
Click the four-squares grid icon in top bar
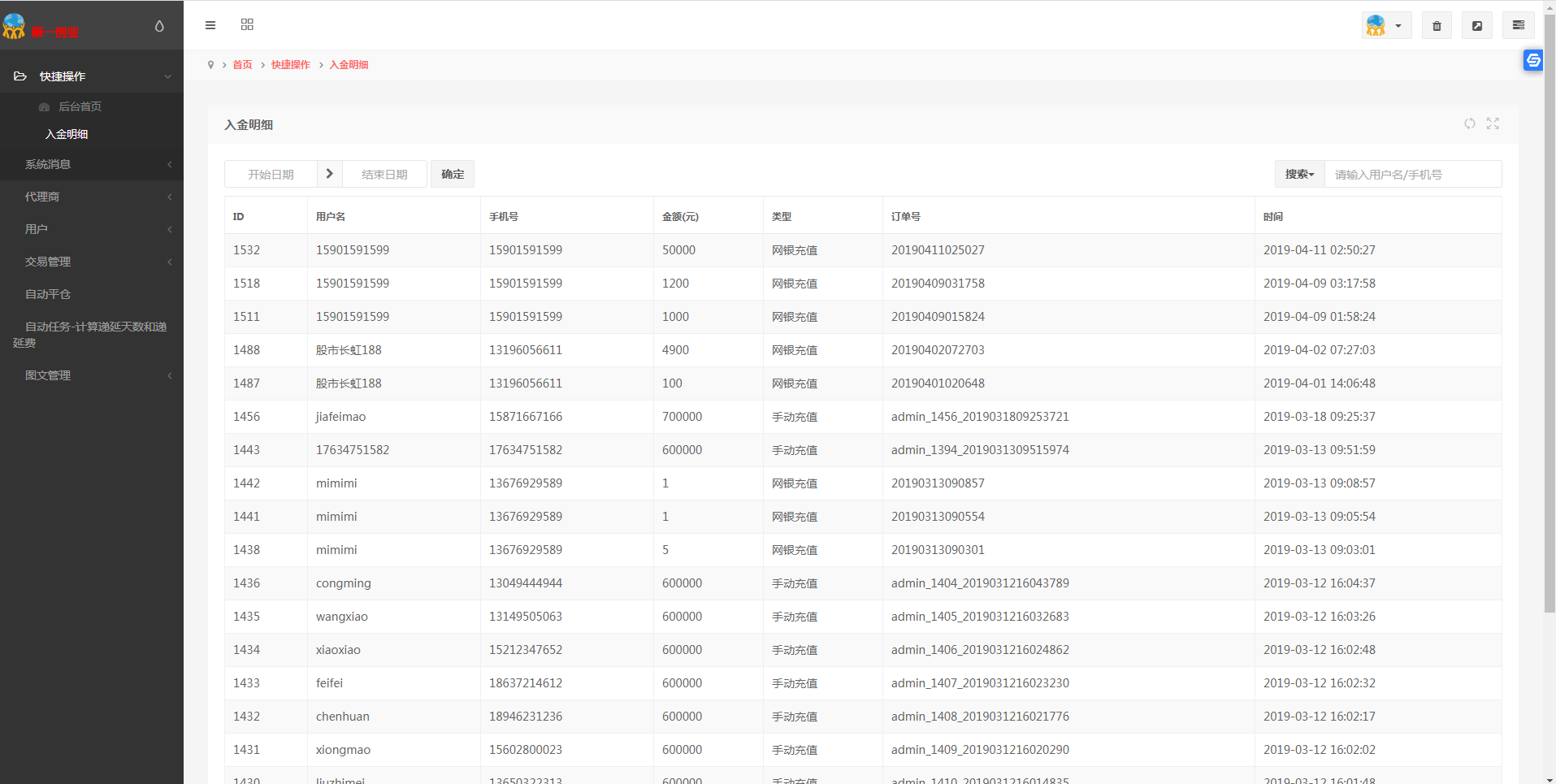(x=247, y=25)
